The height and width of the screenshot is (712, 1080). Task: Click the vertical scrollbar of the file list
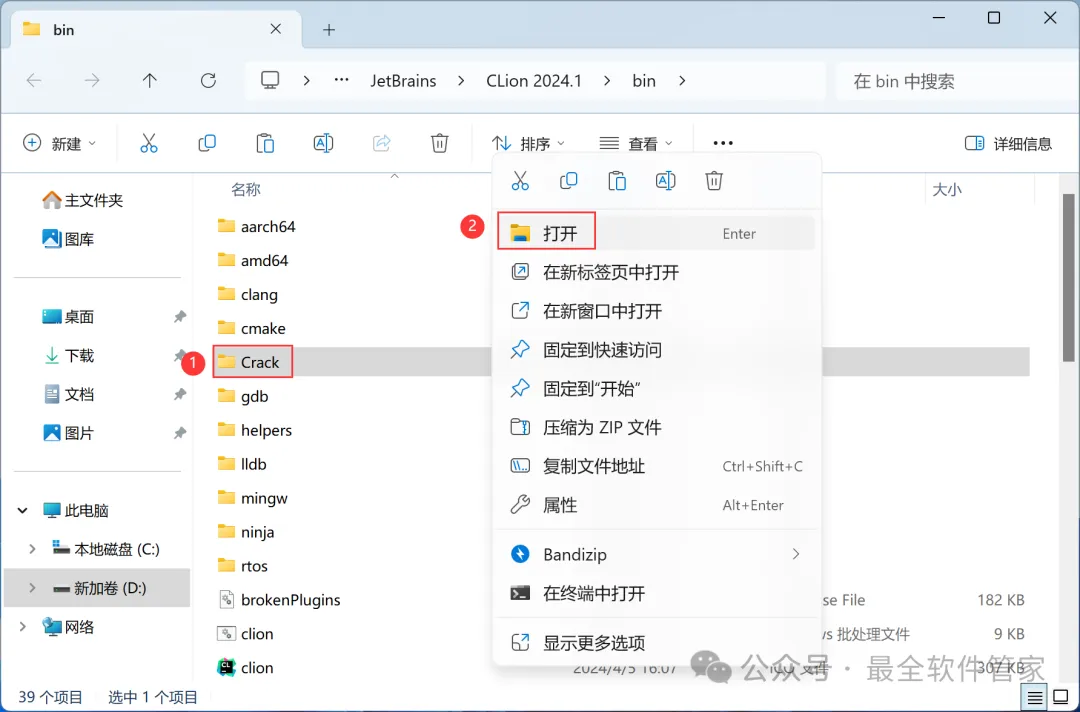[1069, 277]
